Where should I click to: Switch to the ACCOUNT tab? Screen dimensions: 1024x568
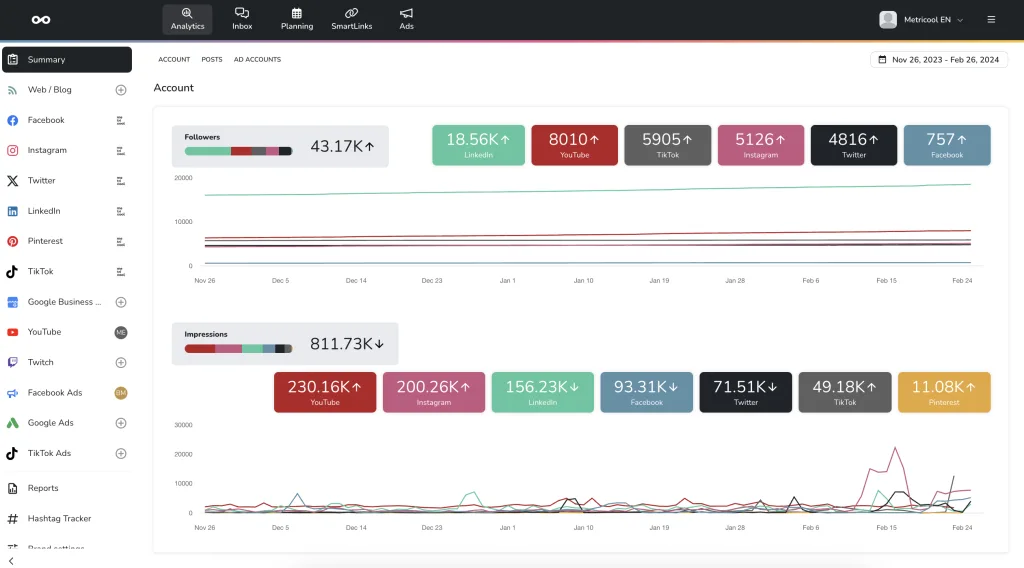(x=174, y=59)
